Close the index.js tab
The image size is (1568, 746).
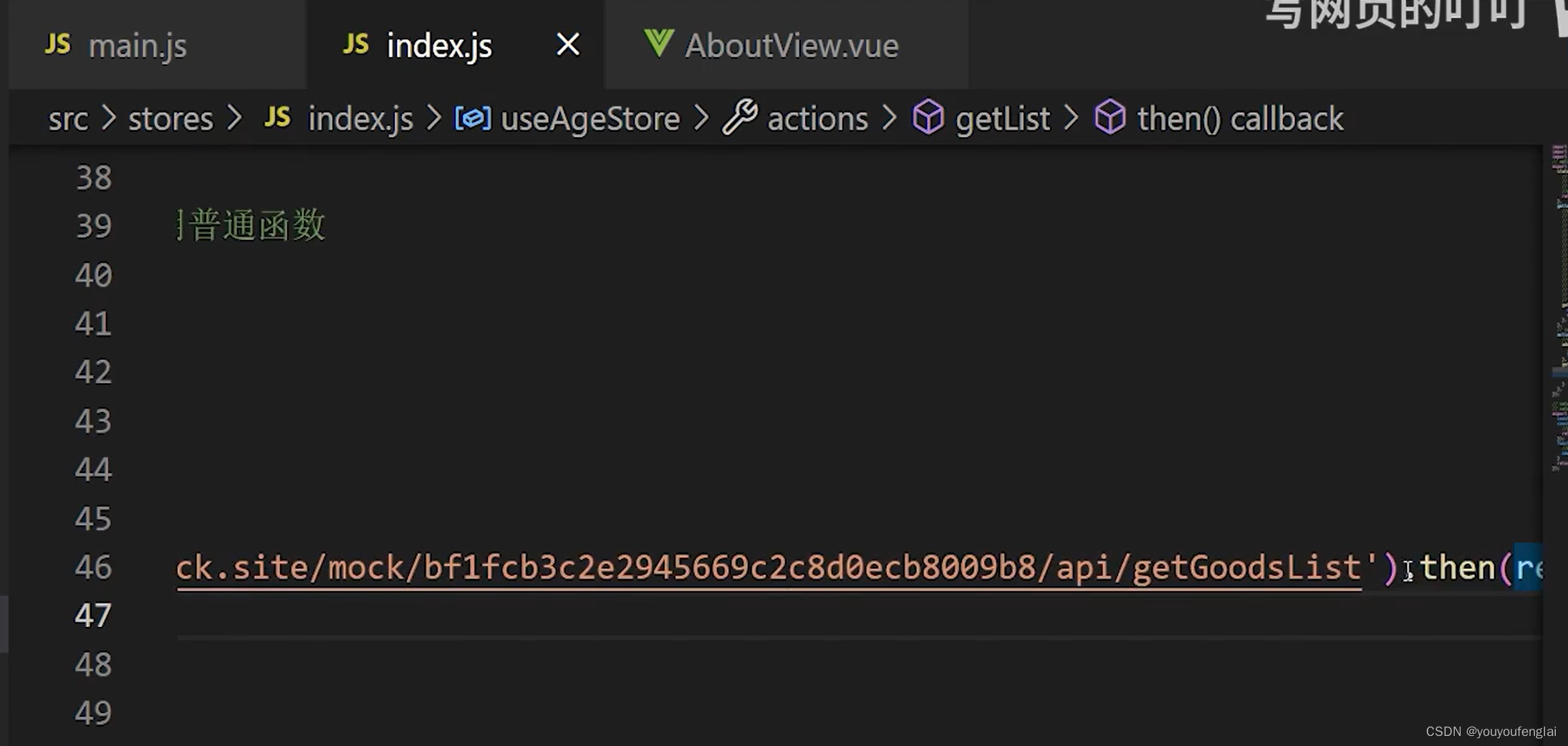568,44
